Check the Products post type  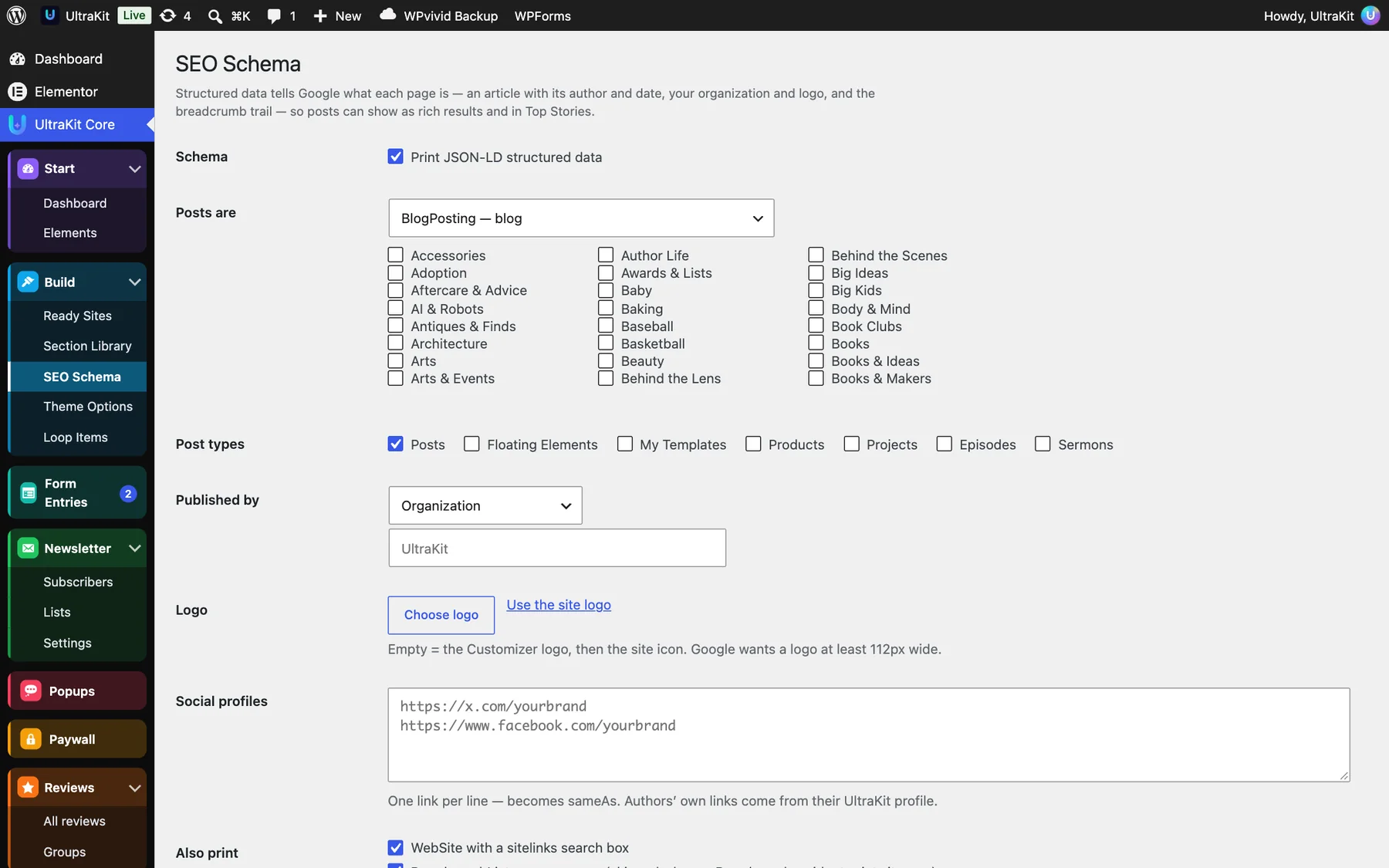[x=753, y=444]
